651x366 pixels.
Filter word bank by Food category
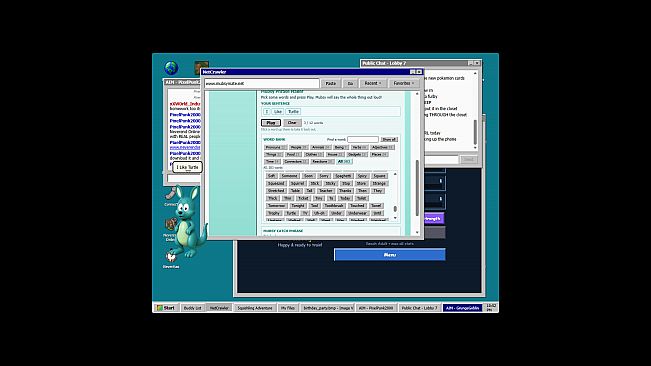293,154
